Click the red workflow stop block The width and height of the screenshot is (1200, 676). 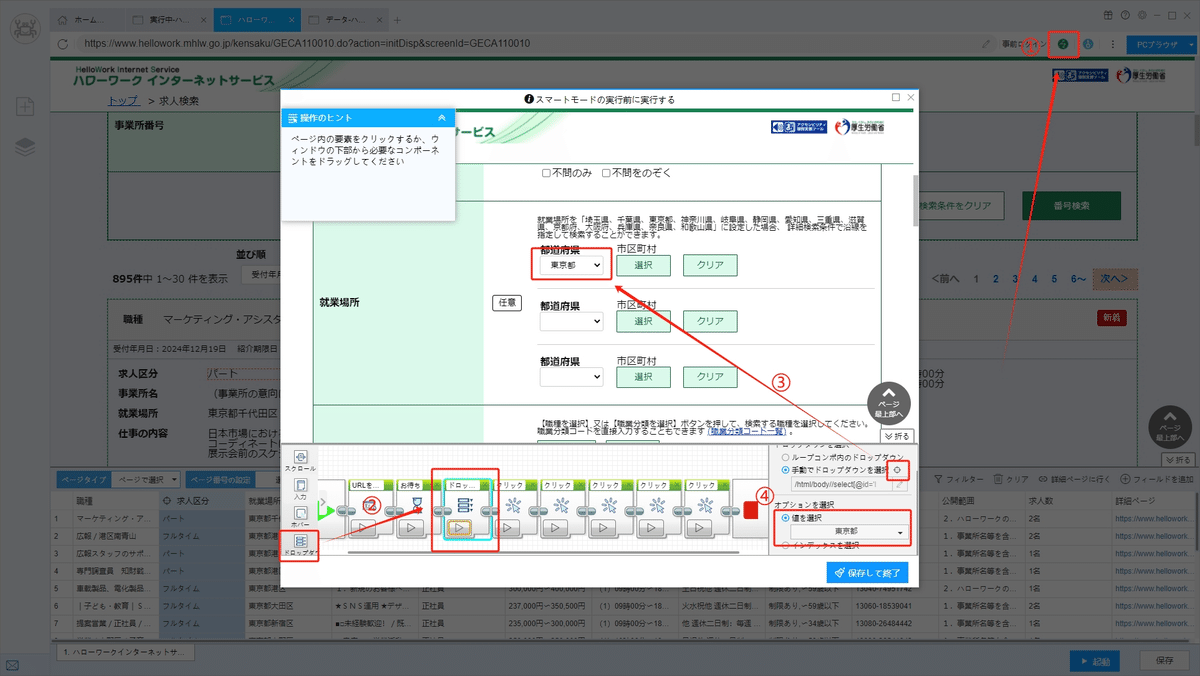(751, 510)
